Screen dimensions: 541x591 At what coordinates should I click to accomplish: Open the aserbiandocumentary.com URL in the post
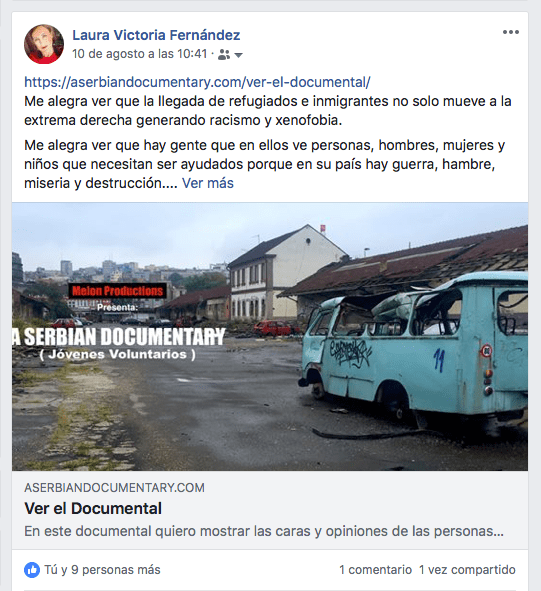(x=197, y=82)
